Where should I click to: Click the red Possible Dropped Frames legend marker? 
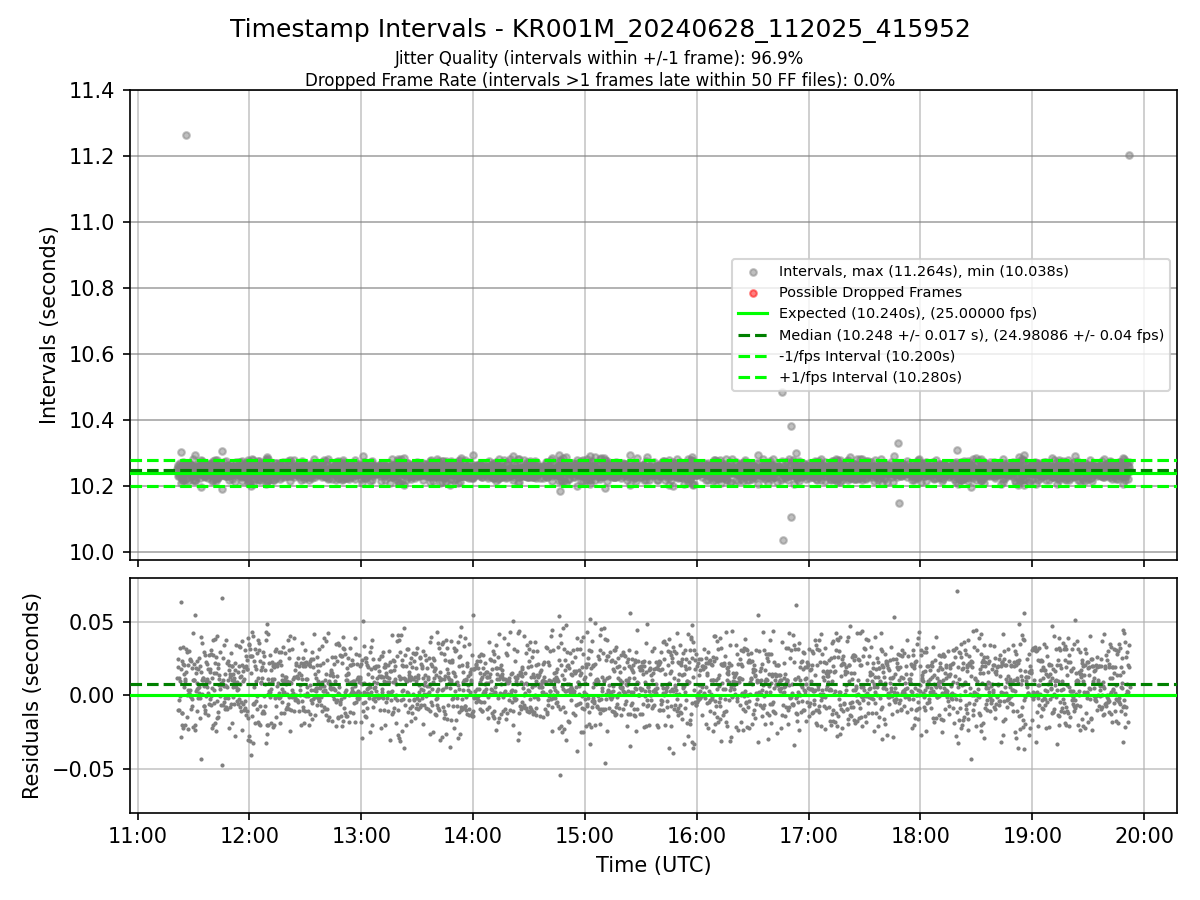(754, 293)
